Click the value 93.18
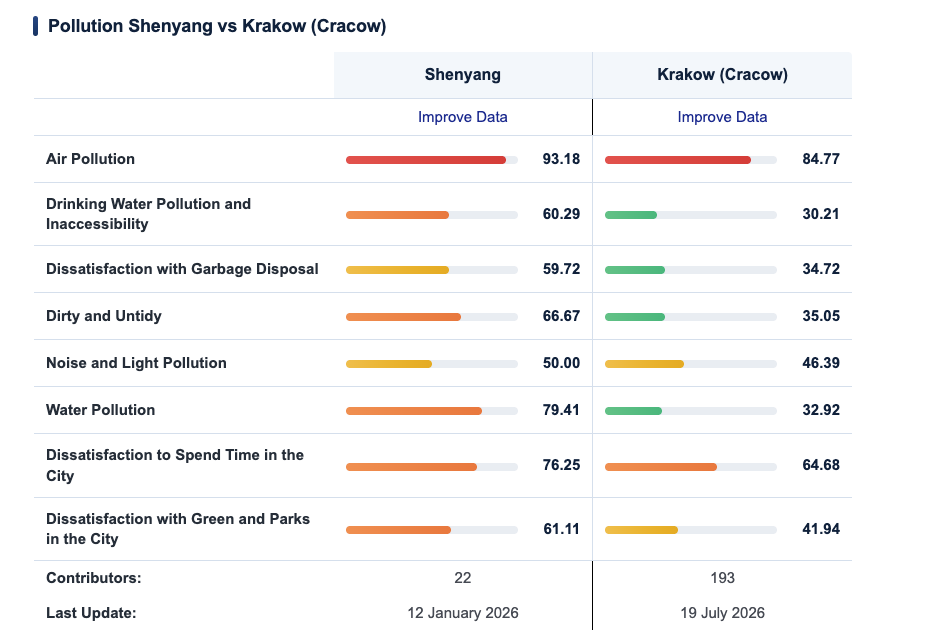 coord(561,159)
